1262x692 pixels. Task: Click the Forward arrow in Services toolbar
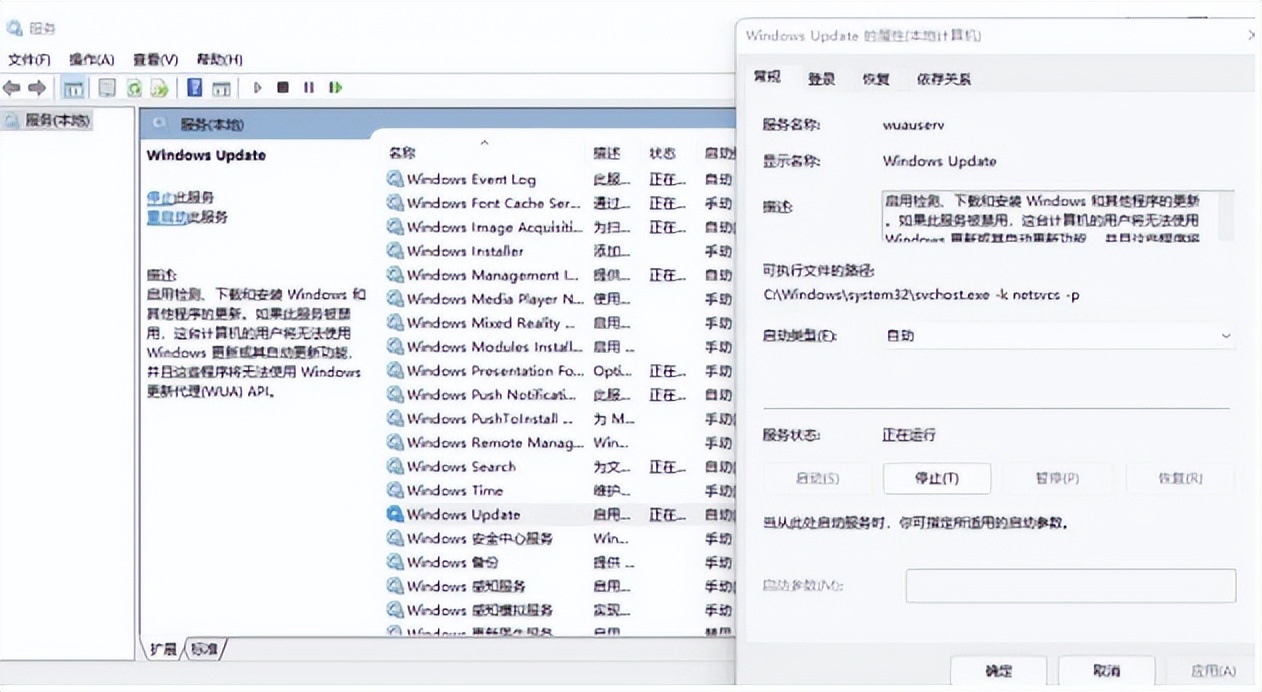point(37,88)
